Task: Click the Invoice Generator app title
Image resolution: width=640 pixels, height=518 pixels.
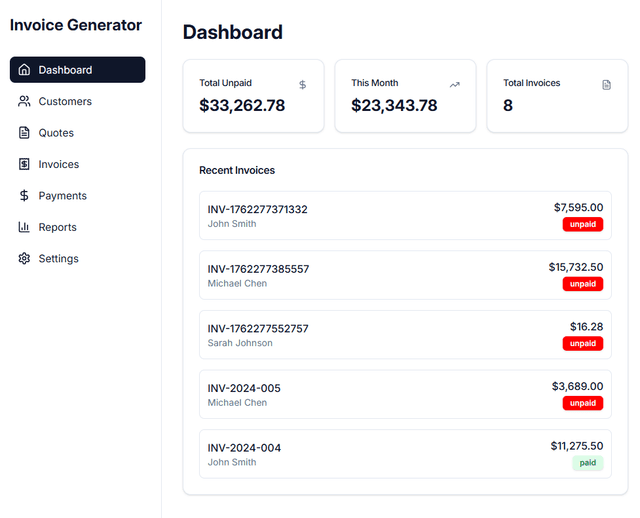Action: [76, 25]
